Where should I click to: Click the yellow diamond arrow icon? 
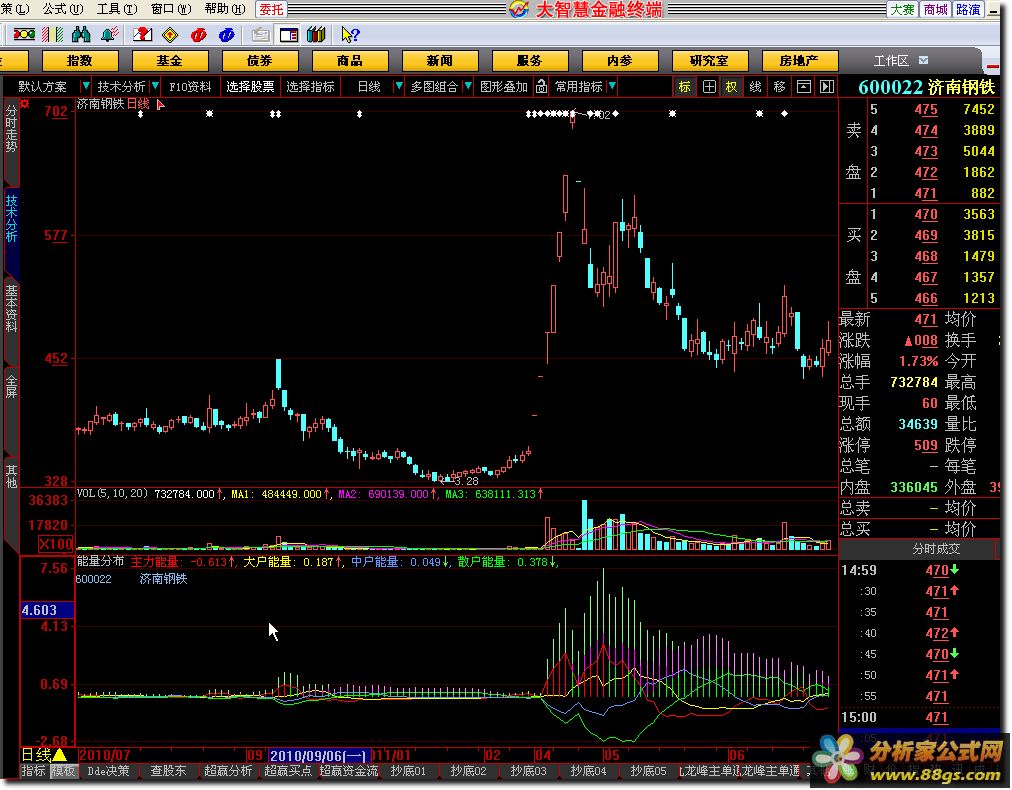[x=170, y=34]
